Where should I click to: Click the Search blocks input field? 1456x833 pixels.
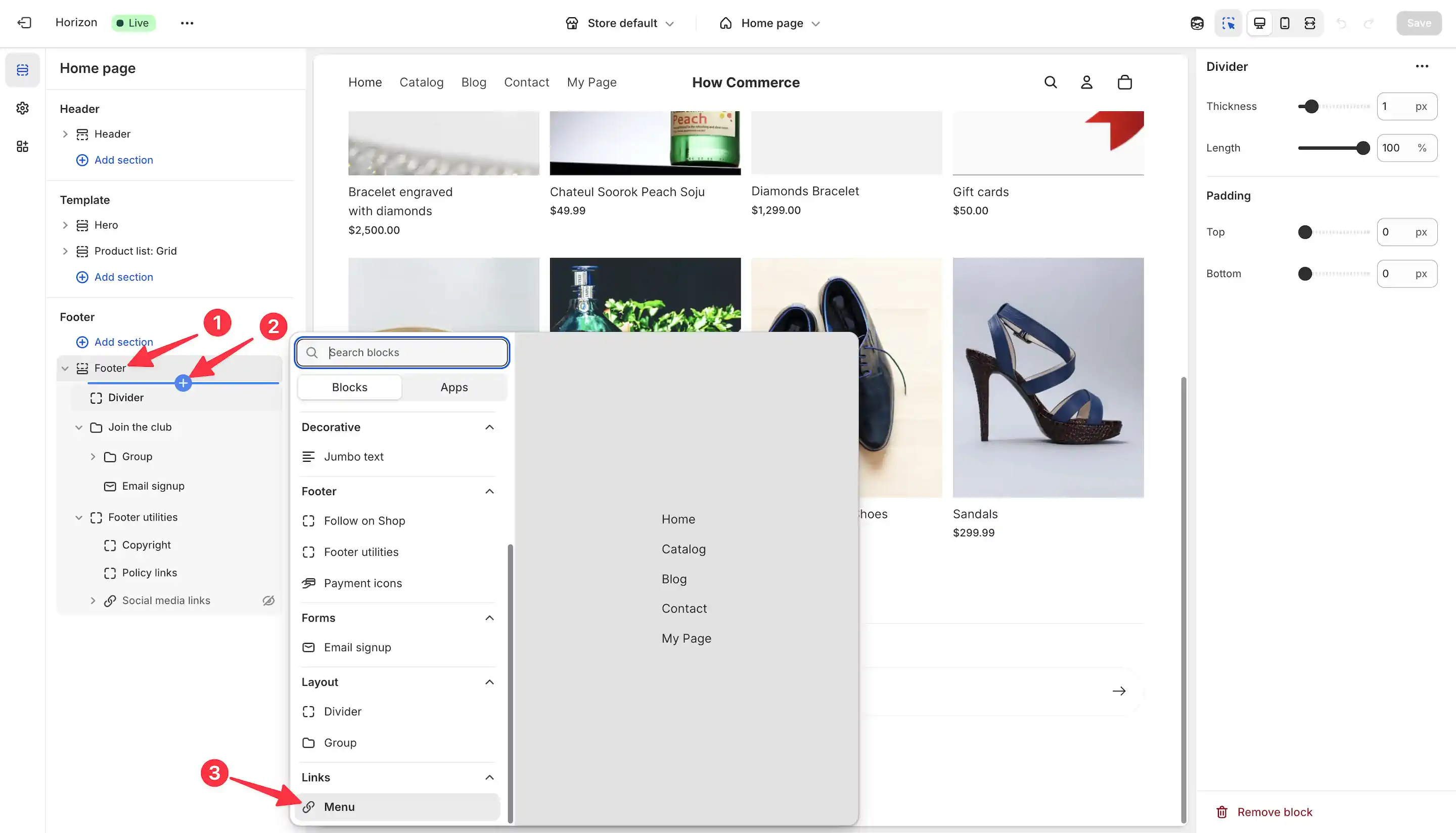point(402,353)
